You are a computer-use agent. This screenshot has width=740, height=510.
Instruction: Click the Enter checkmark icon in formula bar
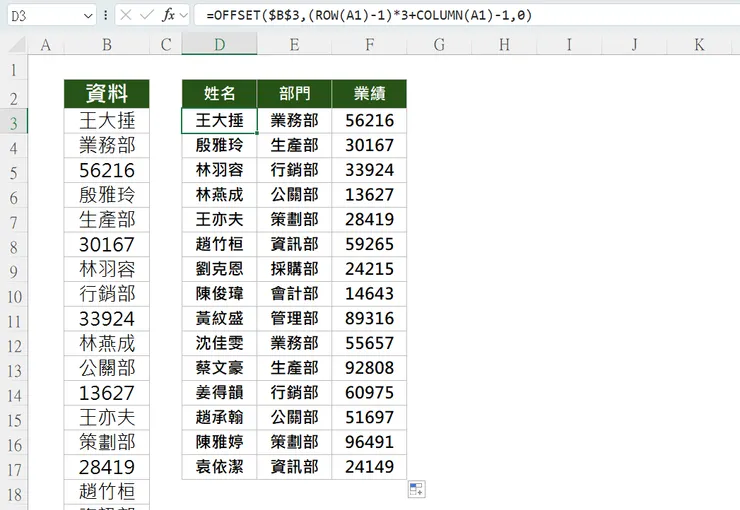coord(147,15)
